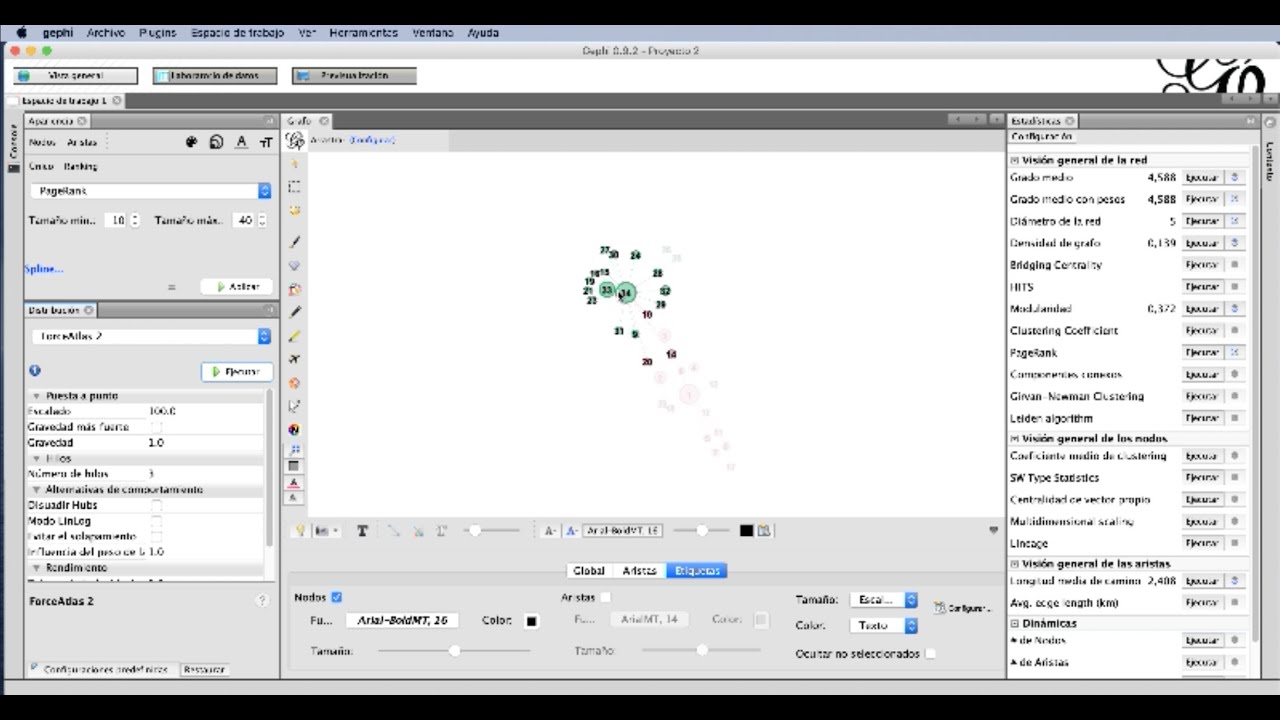
Task: Click the blue info icon in Distribution panel
Action: pyautogui.click(x=35, y=370)
